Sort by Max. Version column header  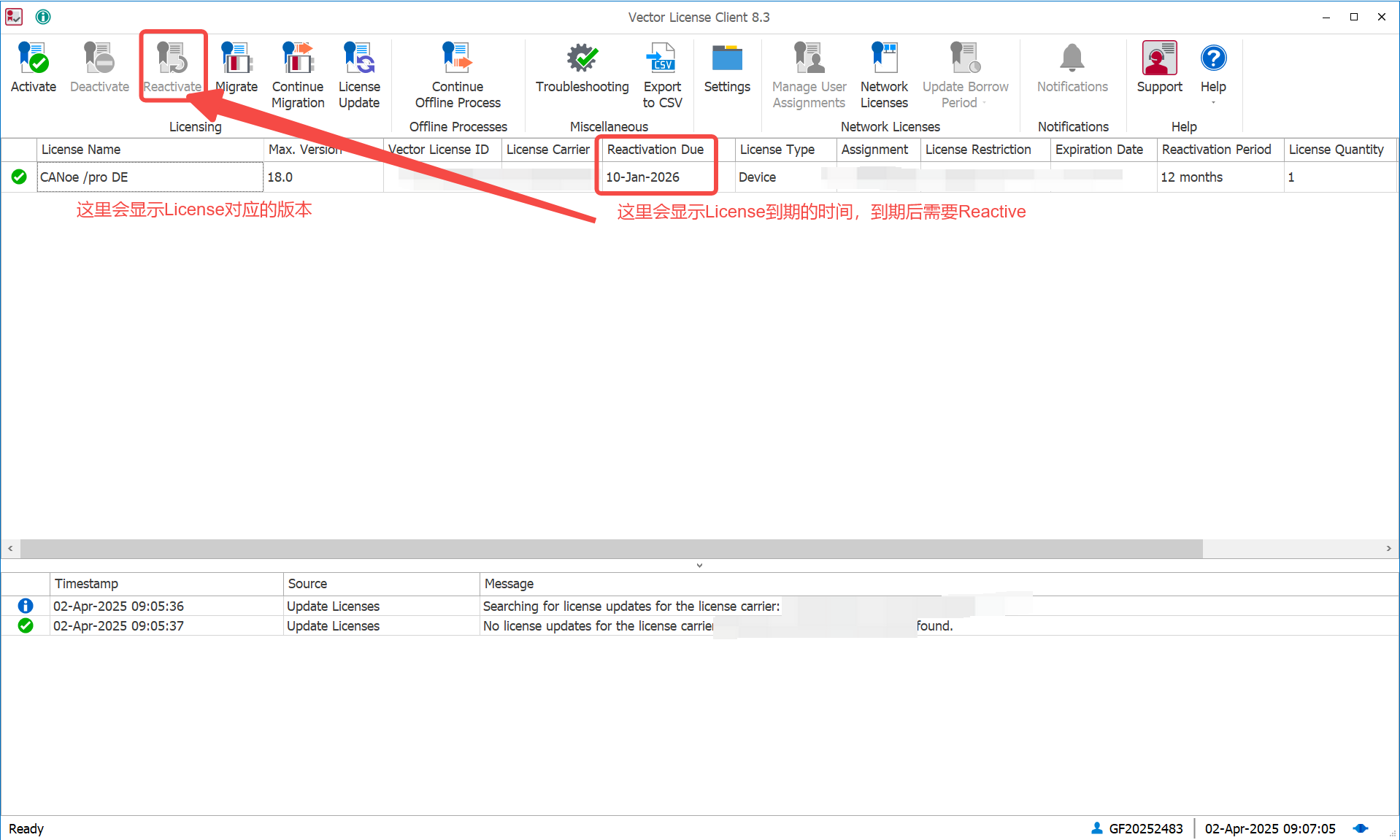(x=323, y=150)
